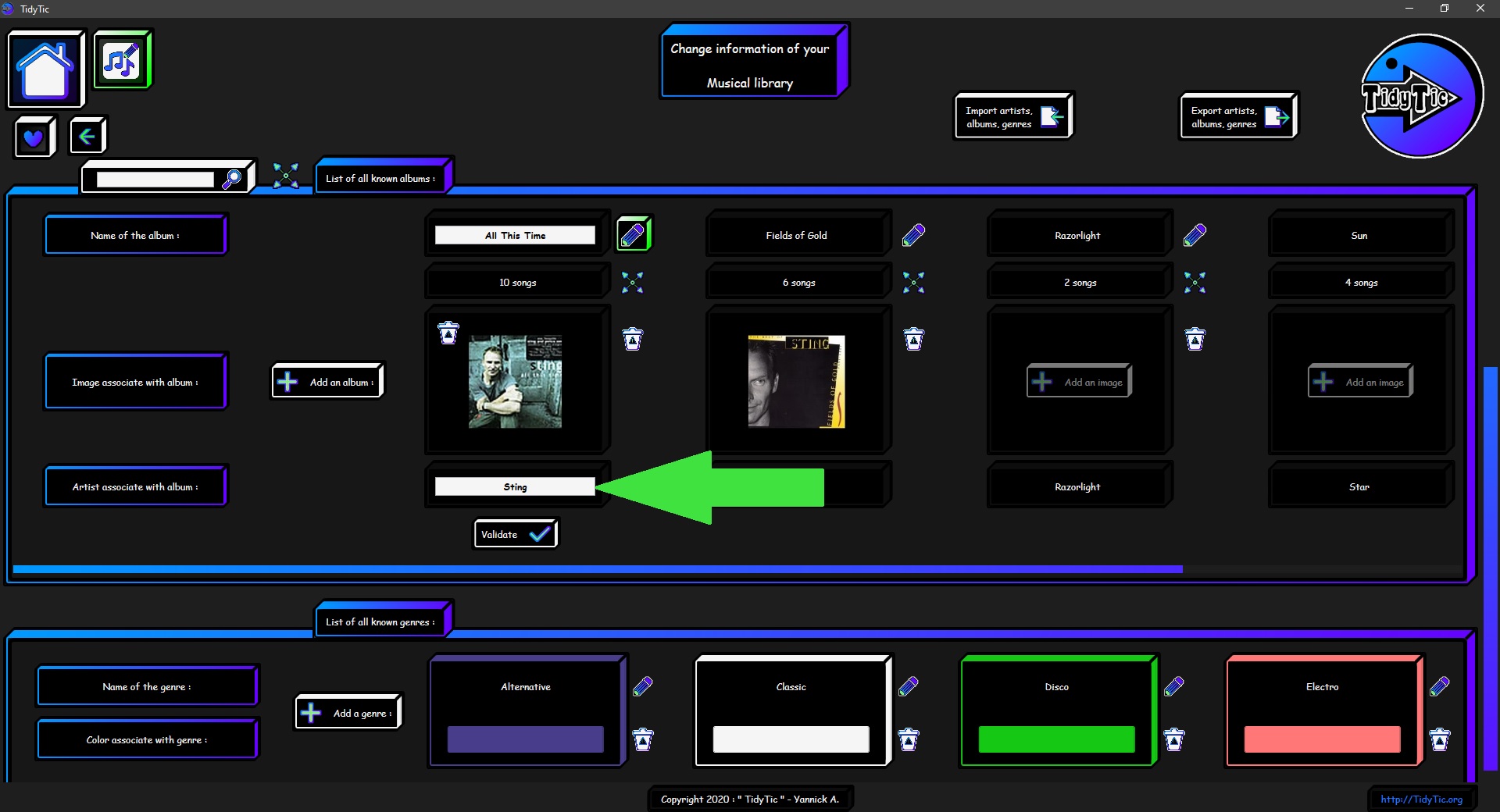Image resolution: width=1500 pixels, height=812 pixels.
Task: Delete the Disco genre with trash icon
Action: point(1174,739)
